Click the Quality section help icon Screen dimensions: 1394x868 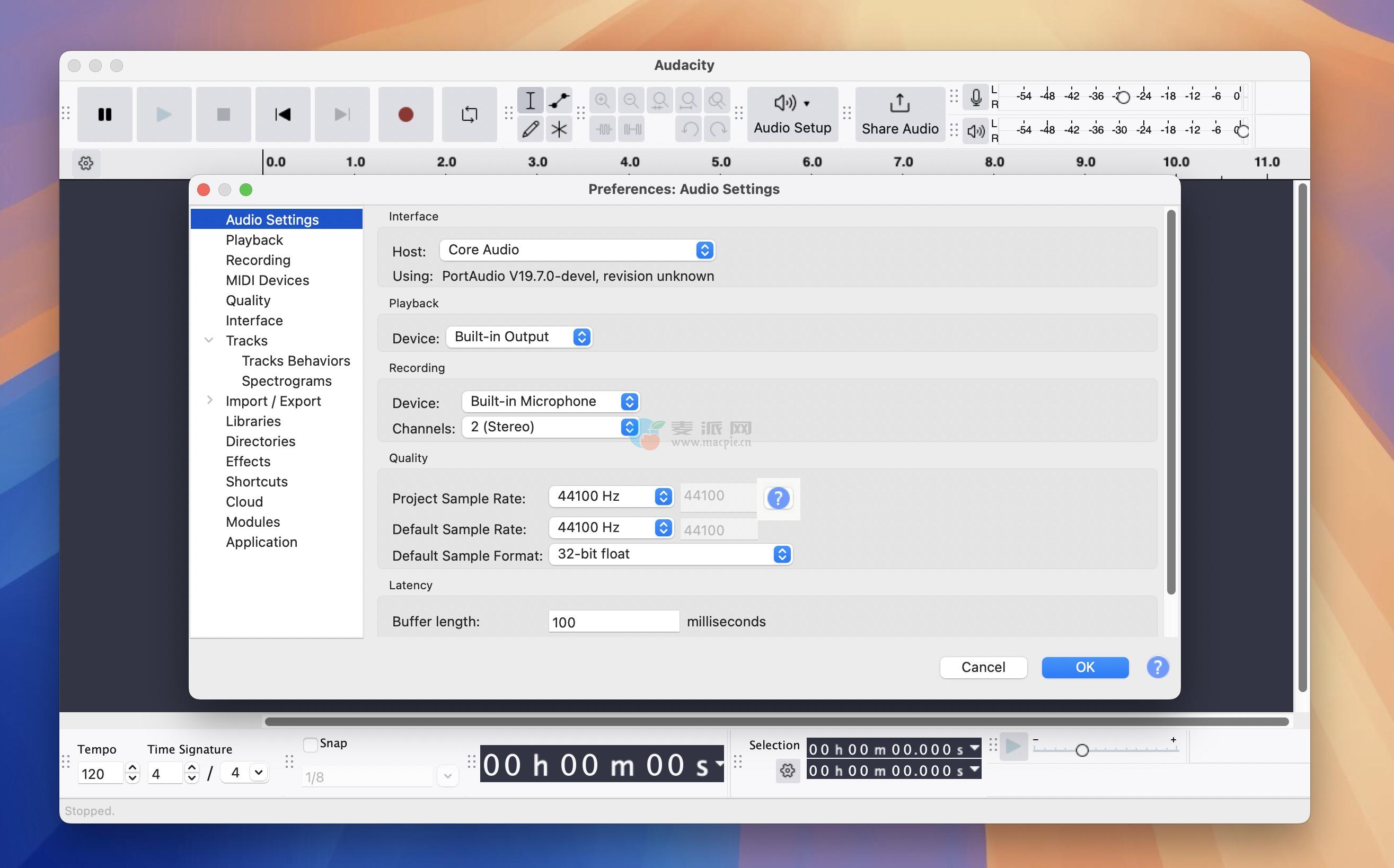coord(779,498)
